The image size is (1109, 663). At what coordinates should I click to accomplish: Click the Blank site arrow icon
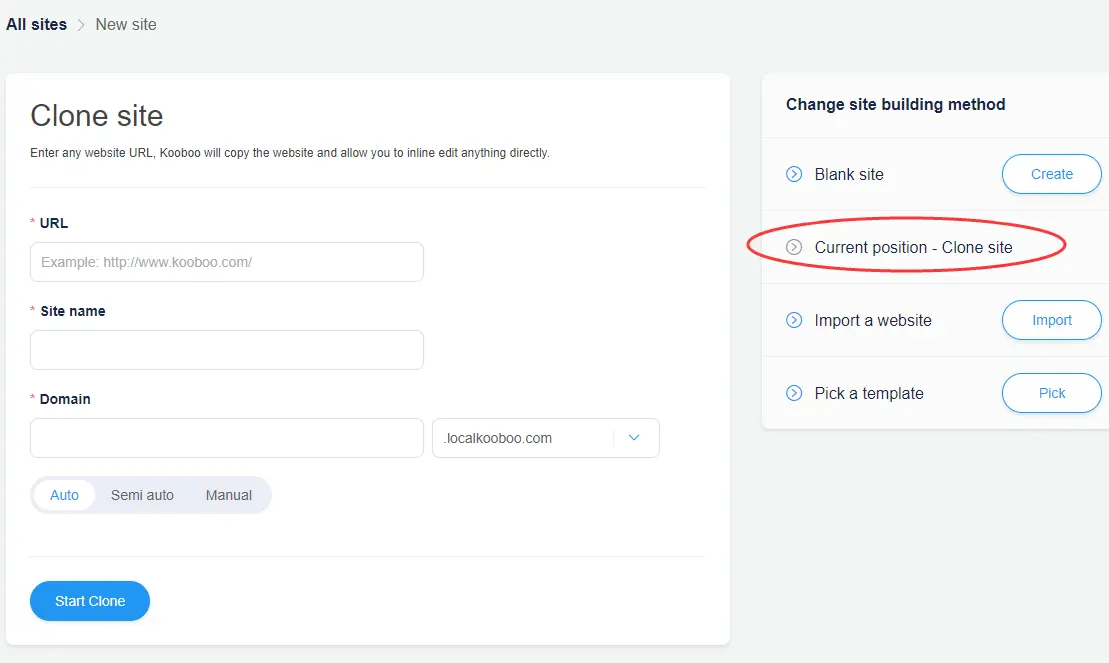click(x=794, y=174)
